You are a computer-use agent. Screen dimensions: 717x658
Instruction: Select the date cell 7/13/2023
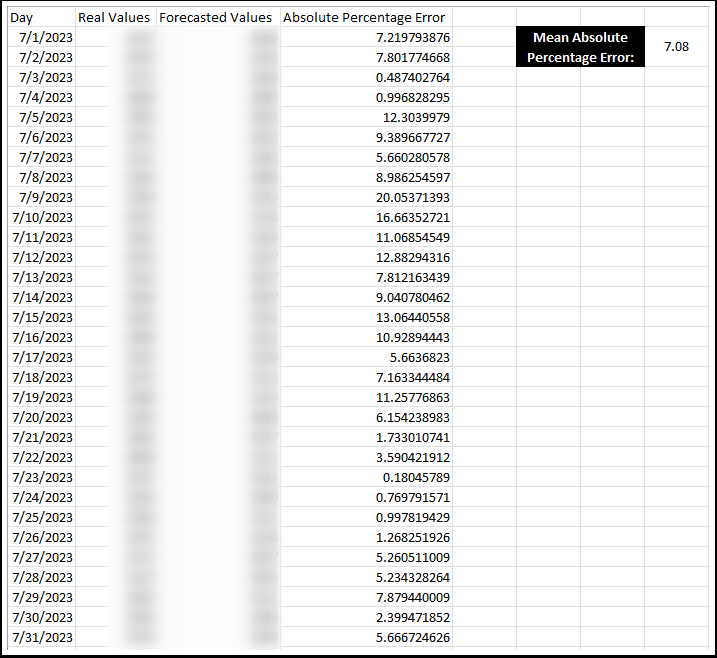coord(42,278)
